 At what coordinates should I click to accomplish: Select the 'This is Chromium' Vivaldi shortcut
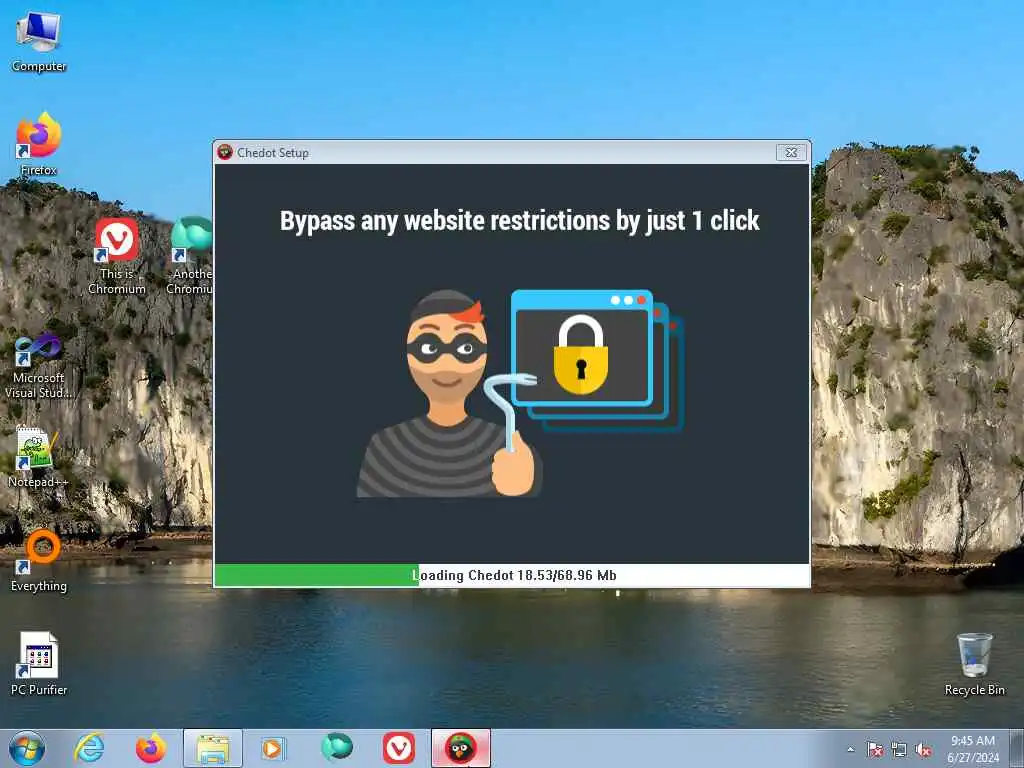click(x=117, y=255)
